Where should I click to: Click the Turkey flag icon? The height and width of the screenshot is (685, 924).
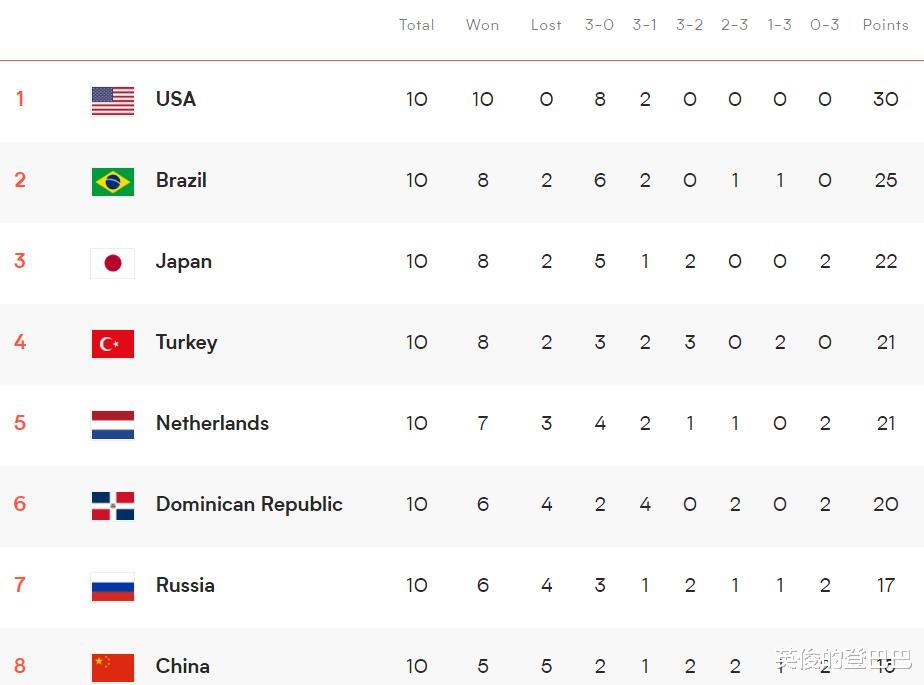coord(113,344)
